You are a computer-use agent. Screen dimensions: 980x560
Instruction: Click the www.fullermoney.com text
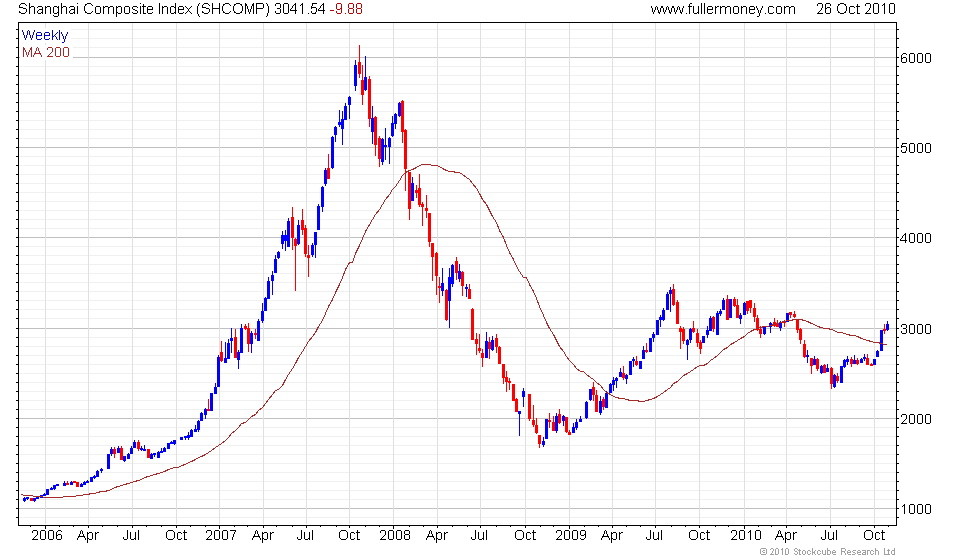click(x=722, y=9)
